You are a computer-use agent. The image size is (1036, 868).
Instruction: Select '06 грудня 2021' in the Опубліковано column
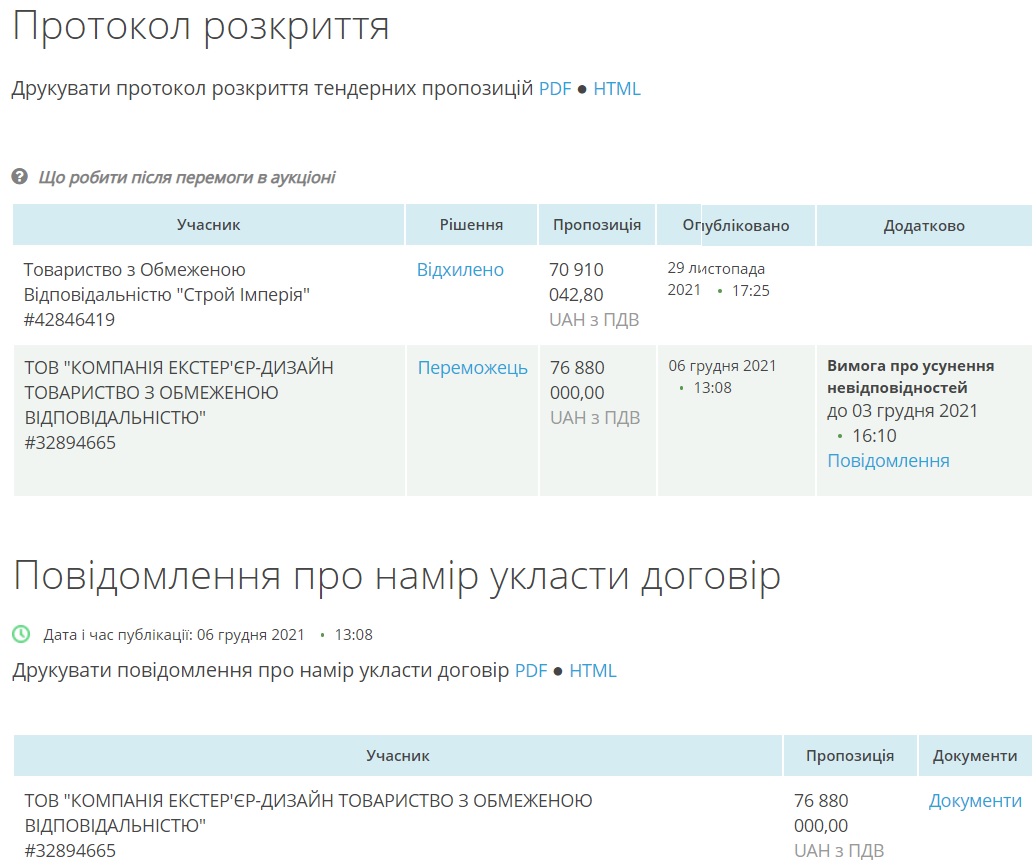(722, 366)
